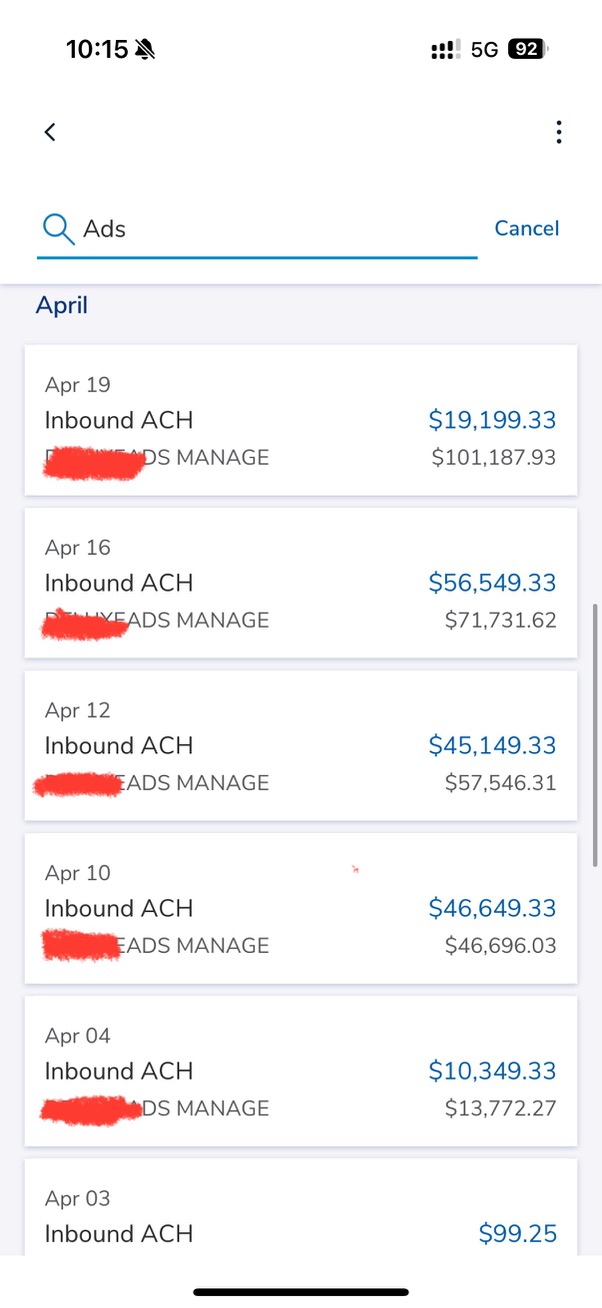Tap the battery indicator showing 92

point(529,49)
